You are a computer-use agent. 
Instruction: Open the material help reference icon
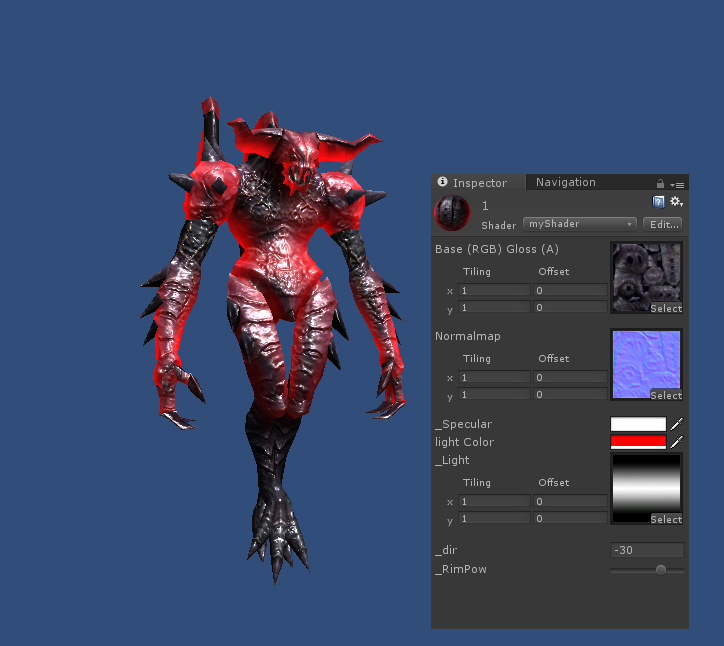pos(659,202)
